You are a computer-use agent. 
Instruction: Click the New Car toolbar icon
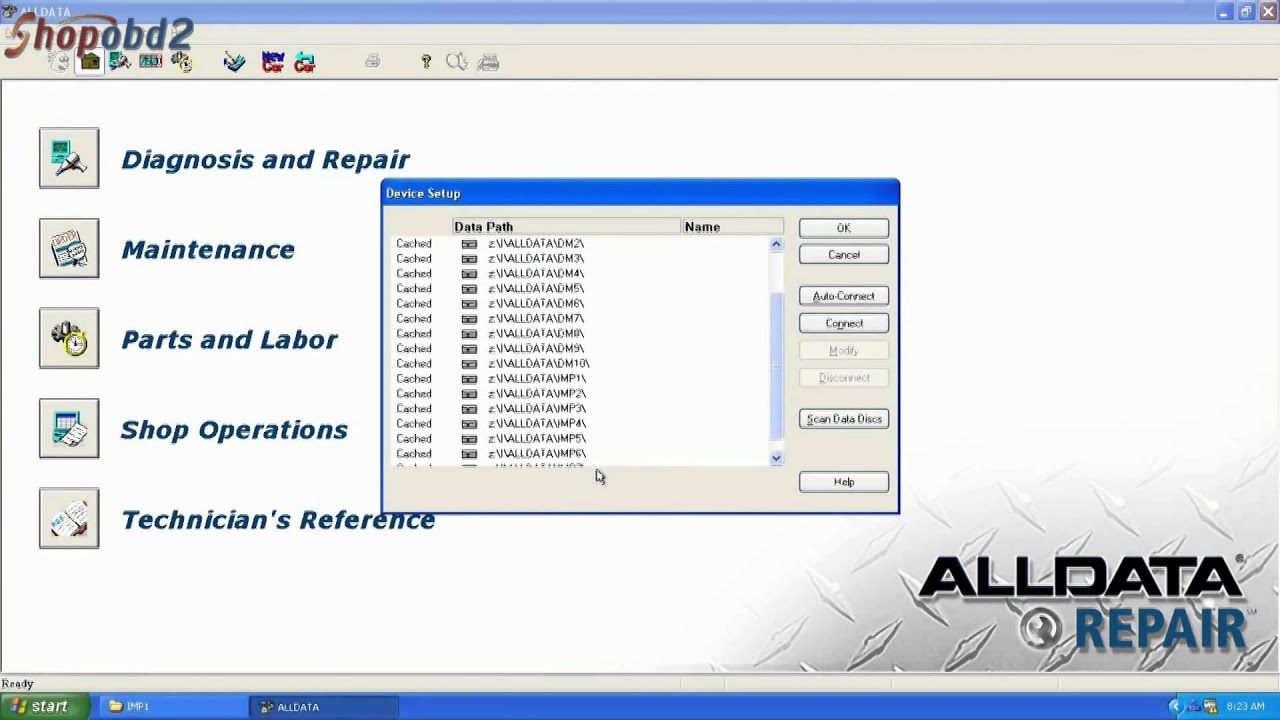273,62
